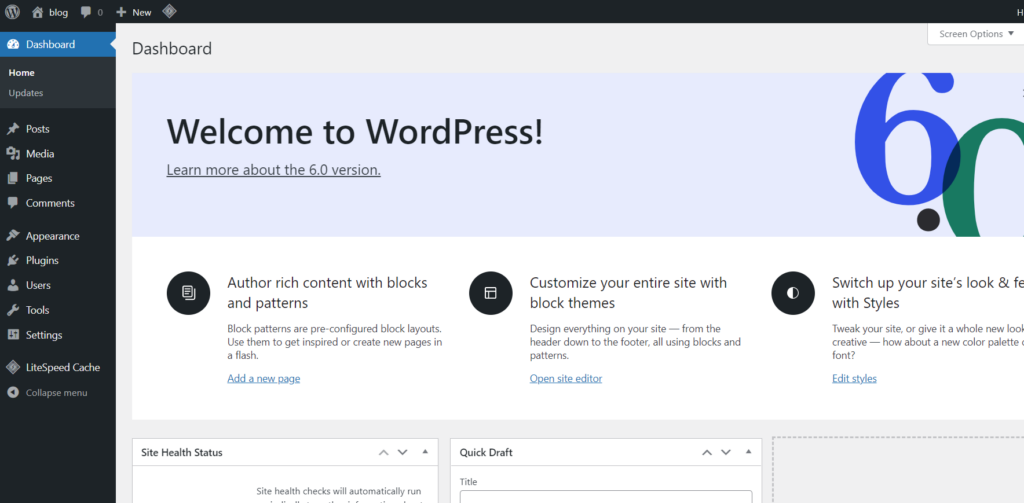This screenshot has width=1024, height=503.
Task: Open Settings menu label
Action: 44,335
